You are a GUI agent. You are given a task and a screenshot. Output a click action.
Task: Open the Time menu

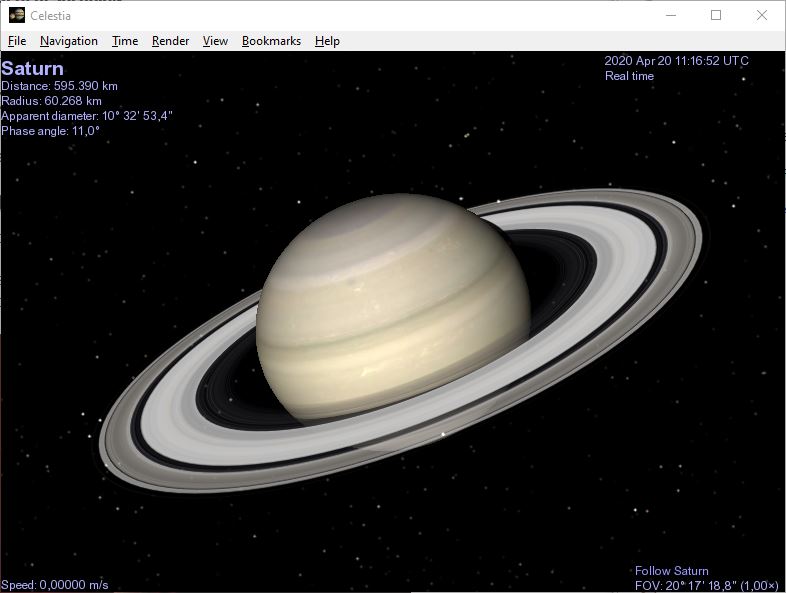pyautogui.click(x=125, y=41)
